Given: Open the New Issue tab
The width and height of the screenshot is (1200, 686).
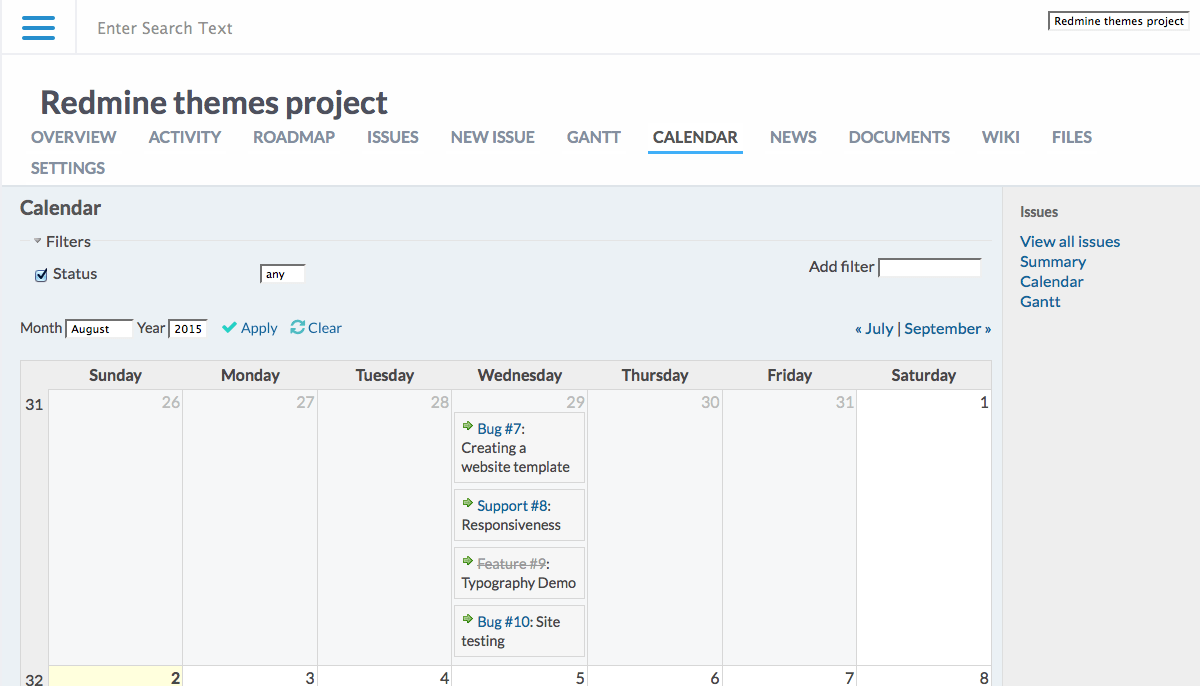Looking at the screenshot, I should tap(493, 137).
